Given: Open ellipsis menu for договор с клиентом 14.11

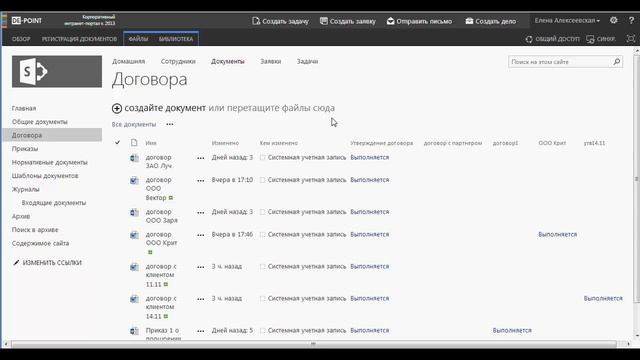Looking at the screenshot, I should tap(200, 299).
